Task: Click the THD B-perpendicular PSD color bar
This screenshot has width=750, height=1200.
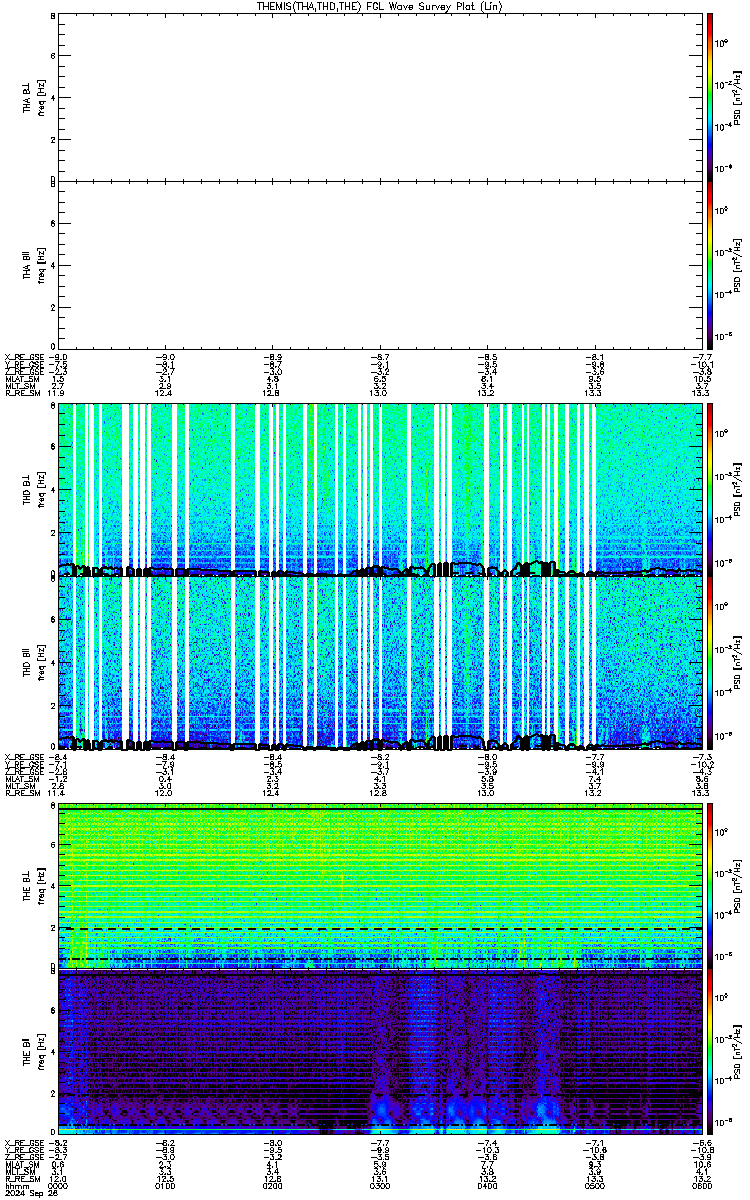Action: (x=710, y=490)
